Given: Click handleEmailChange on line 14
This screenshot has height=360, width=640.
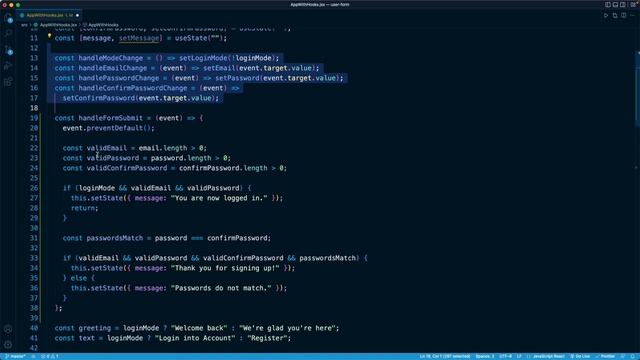Looking at the screenshot, I should (113, 68).
